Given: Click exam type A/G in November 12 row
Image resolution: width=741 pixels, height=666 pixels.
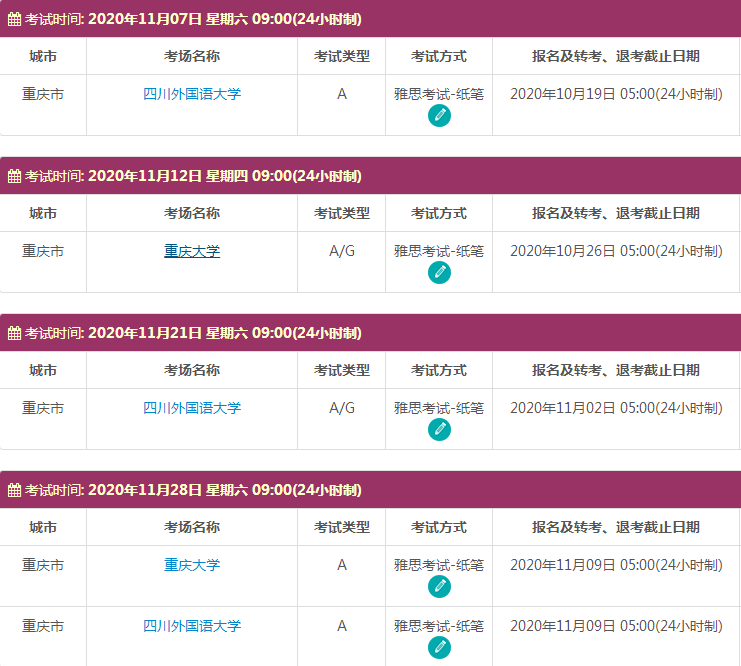Looking at the screenshot, I should coord(342,251).
